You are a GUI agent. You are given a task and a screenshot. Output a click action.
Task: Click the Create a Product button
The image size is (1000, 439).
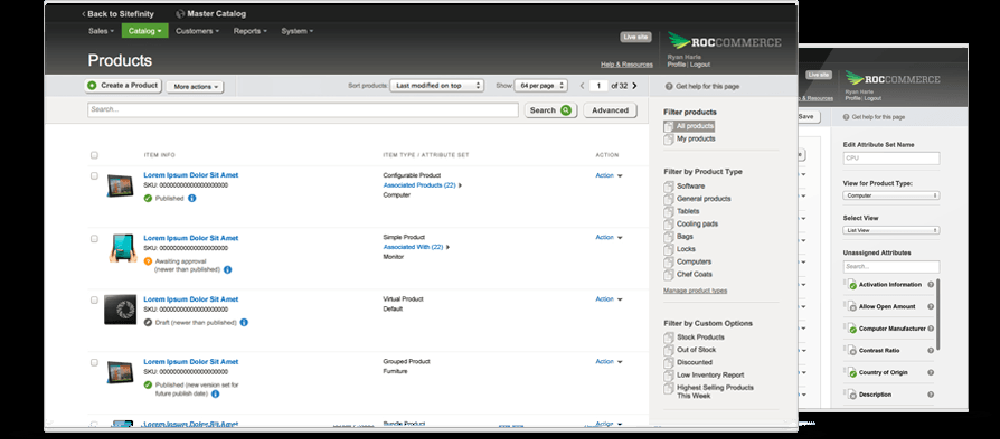point(122,86)
